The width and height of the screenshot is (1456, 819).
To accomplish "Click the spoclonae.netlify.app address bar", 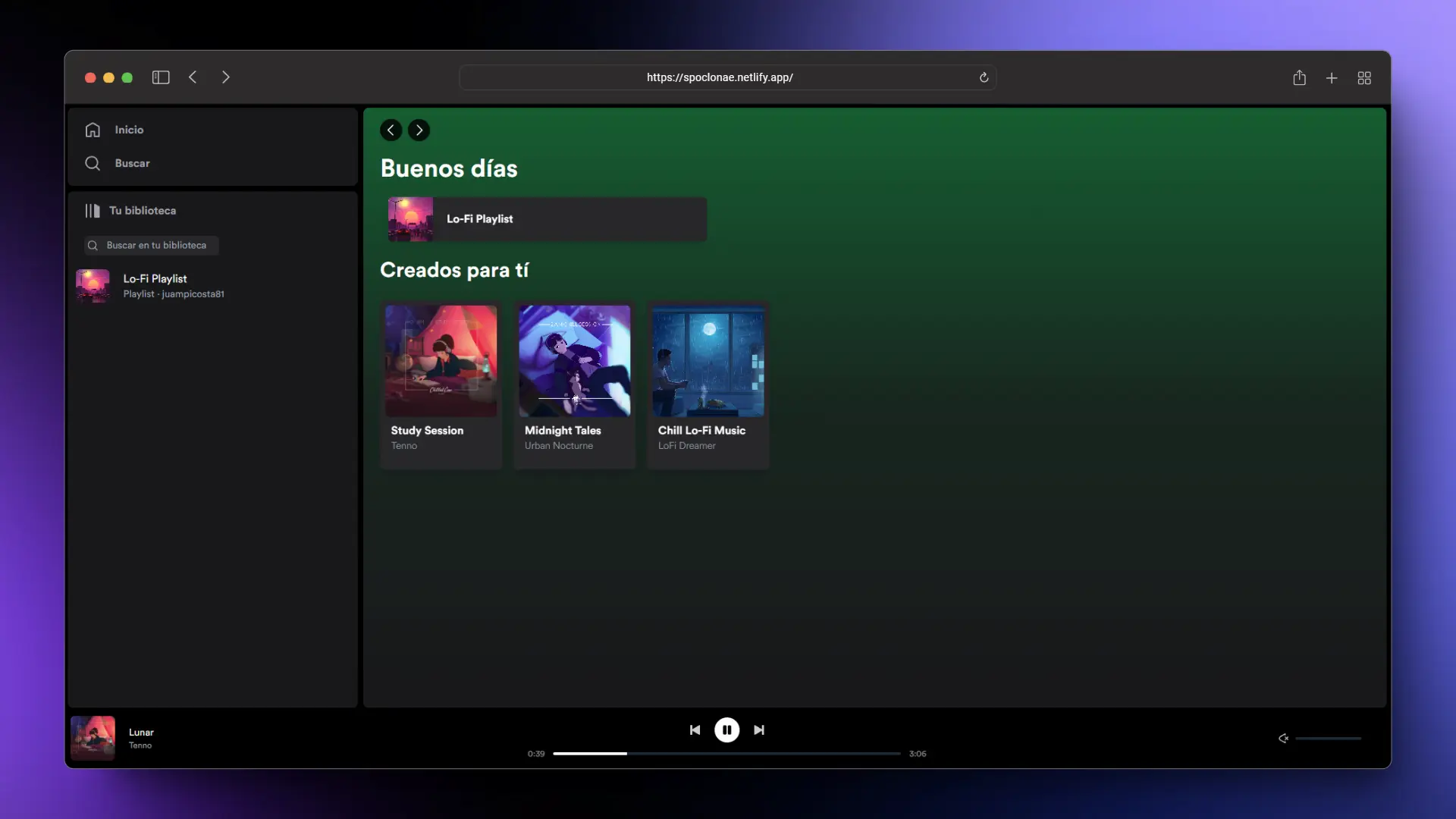I will coord(726,77).
